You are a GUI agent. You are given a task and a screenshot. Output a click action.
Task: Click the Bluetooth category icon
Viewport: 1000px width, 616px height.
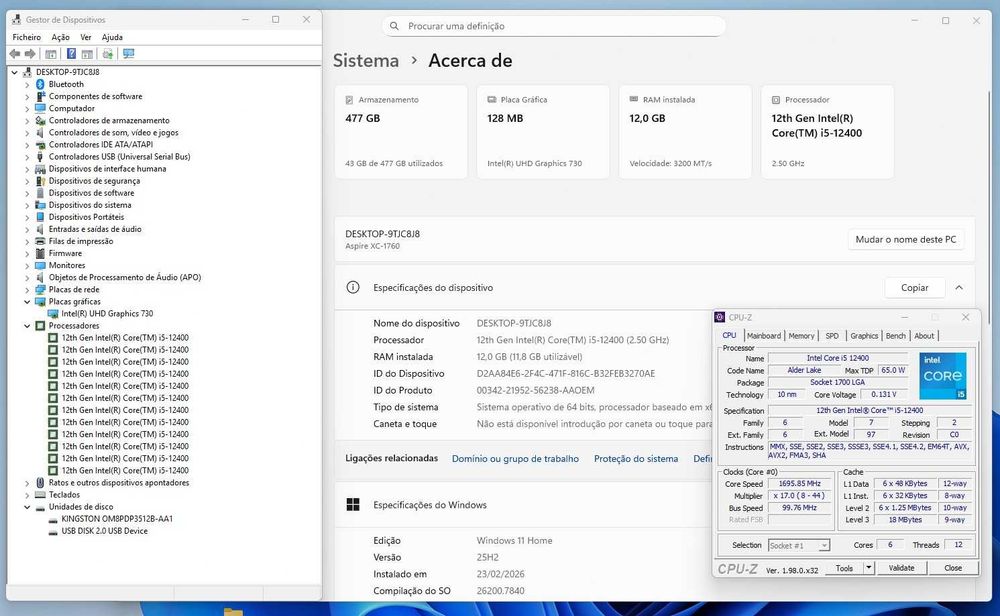click(x=40, y=84)
